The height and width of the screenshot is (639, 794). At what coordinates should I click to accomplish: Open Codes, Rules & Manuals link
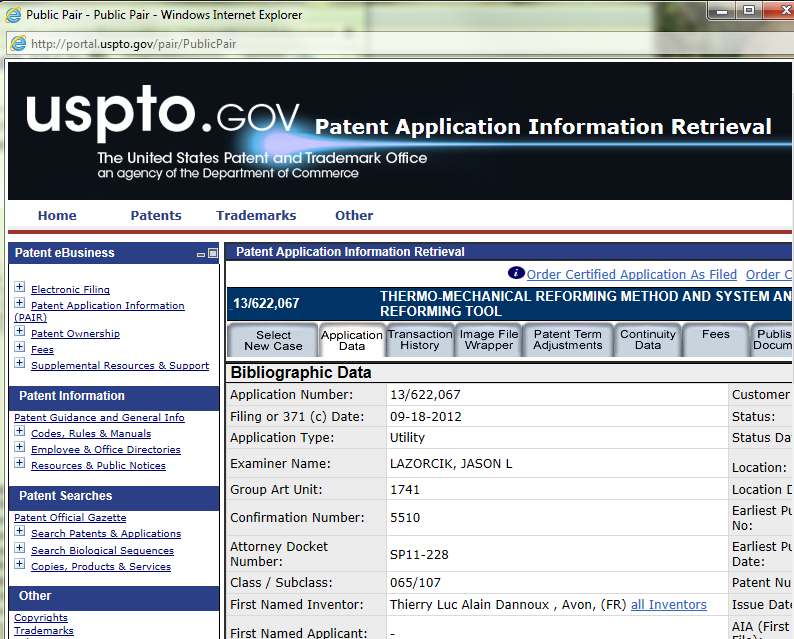(x=91, y=433)
